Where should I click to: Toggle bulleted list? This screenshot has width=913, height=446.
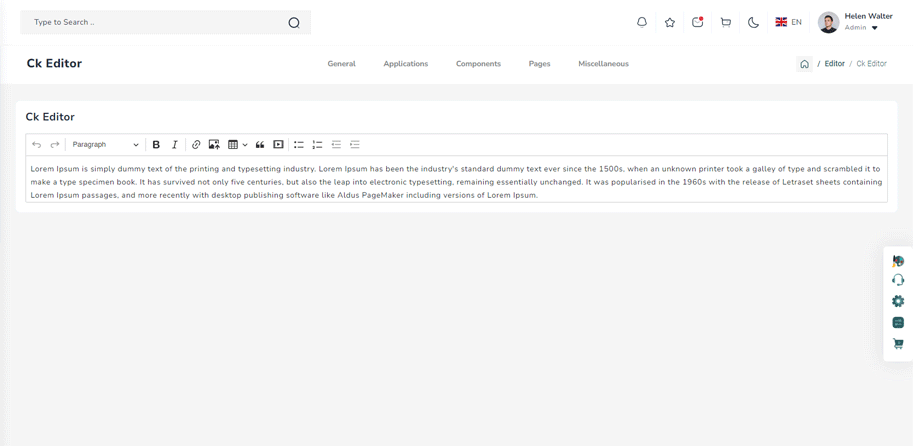[x=299, y=144]
